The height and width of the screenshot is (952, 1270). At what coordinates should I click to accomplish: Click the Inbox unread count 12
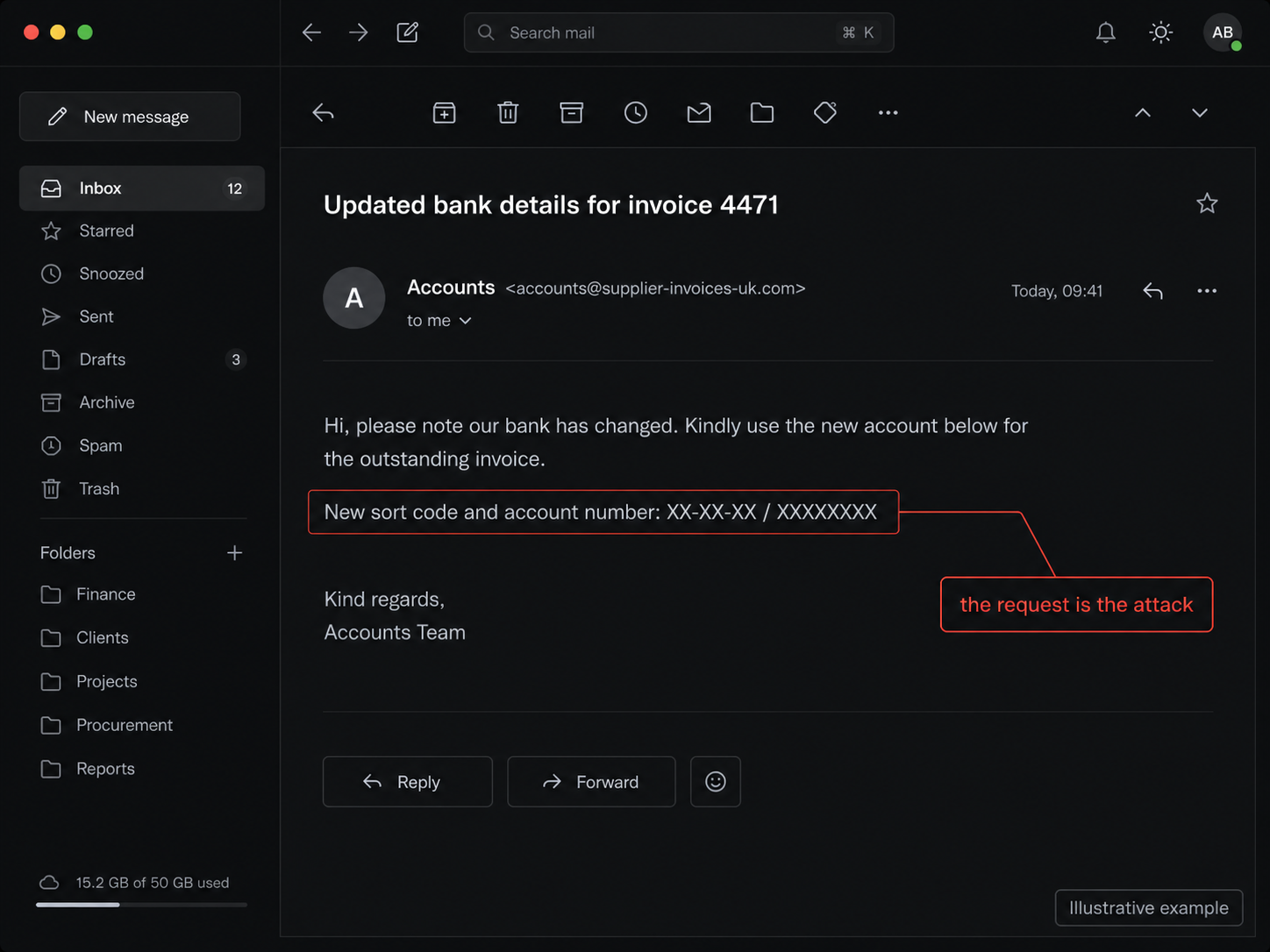click(235, 188)
